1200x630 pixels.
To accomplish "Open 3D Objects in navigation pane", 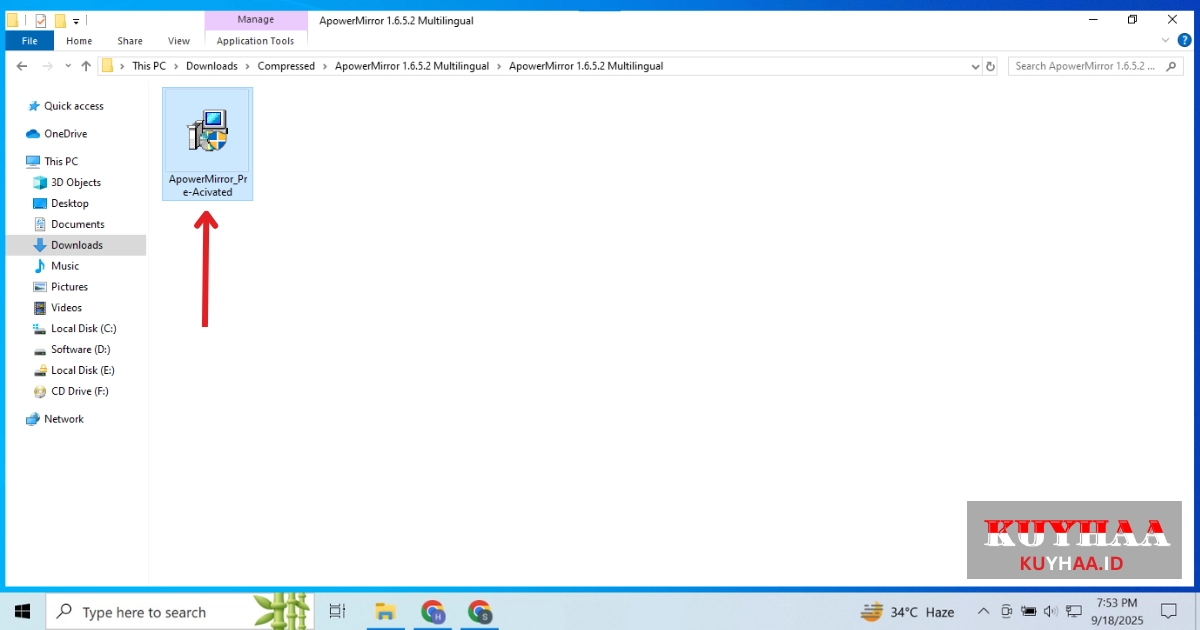I will click(x=67, y=182).
